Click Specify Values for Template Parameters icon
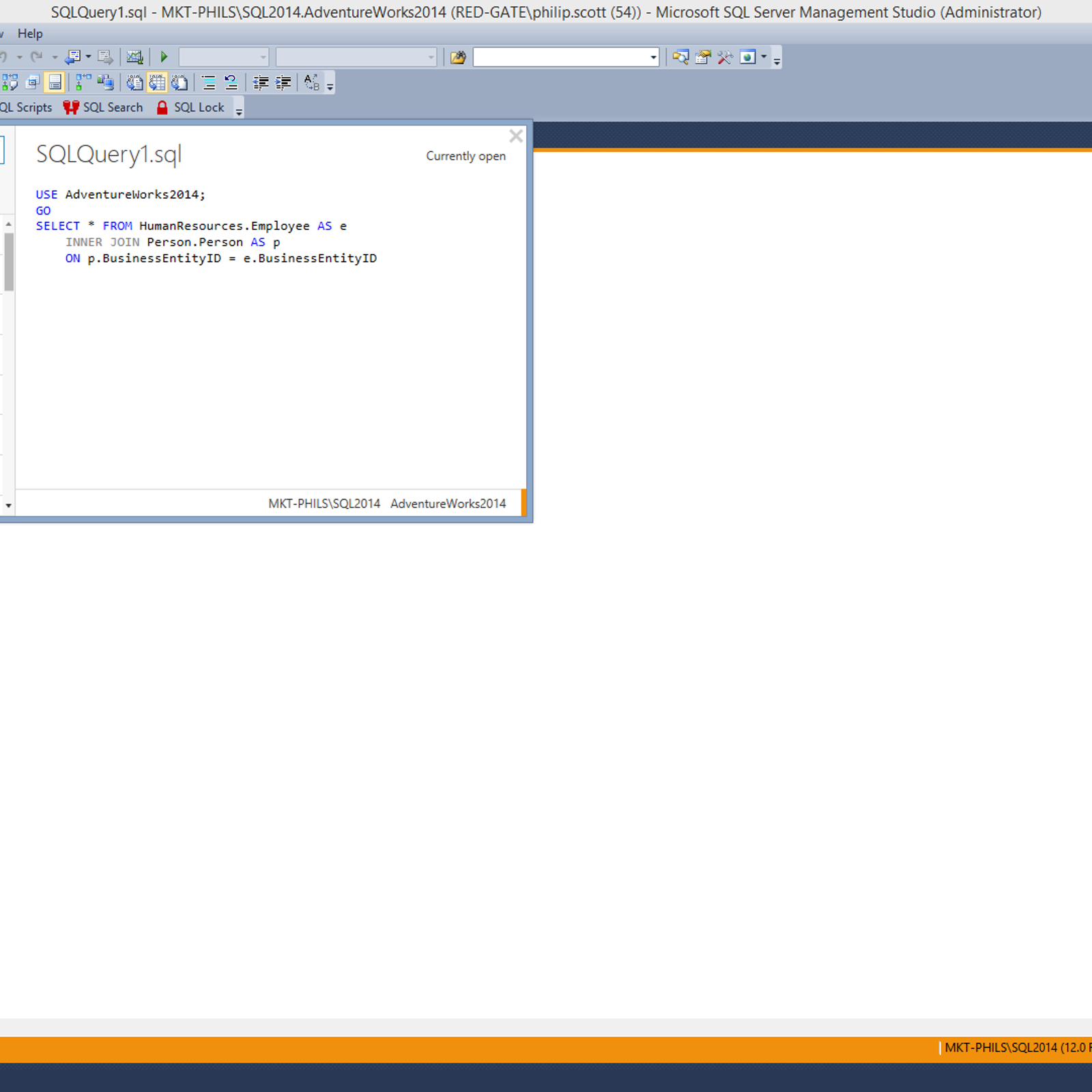 [x=312, y=83]
